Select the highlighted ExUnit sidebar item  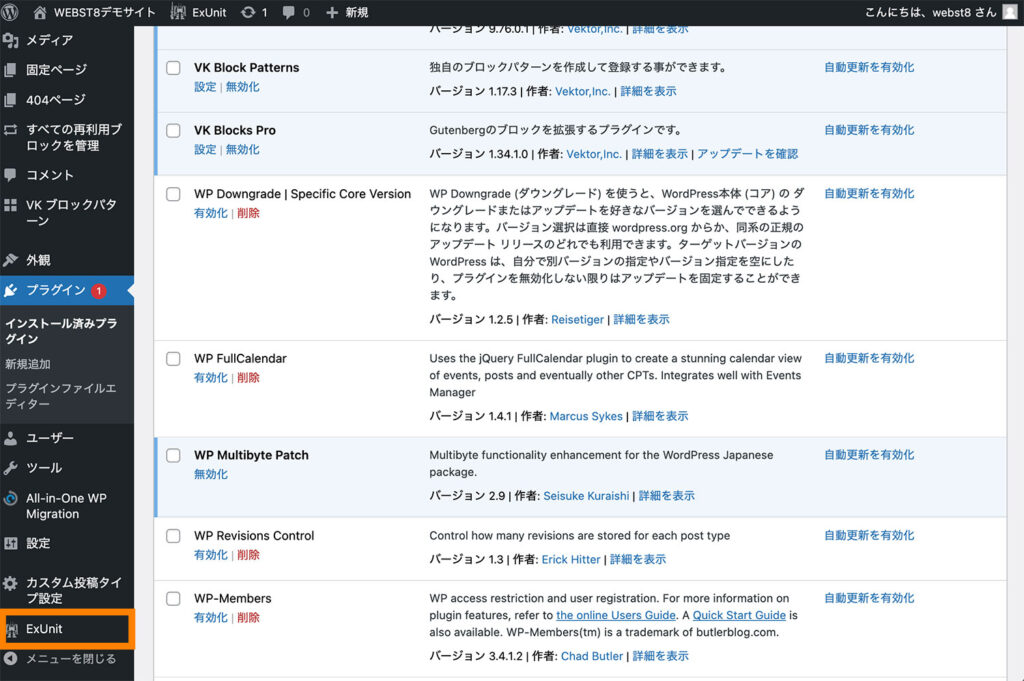(x=44, y=629)
